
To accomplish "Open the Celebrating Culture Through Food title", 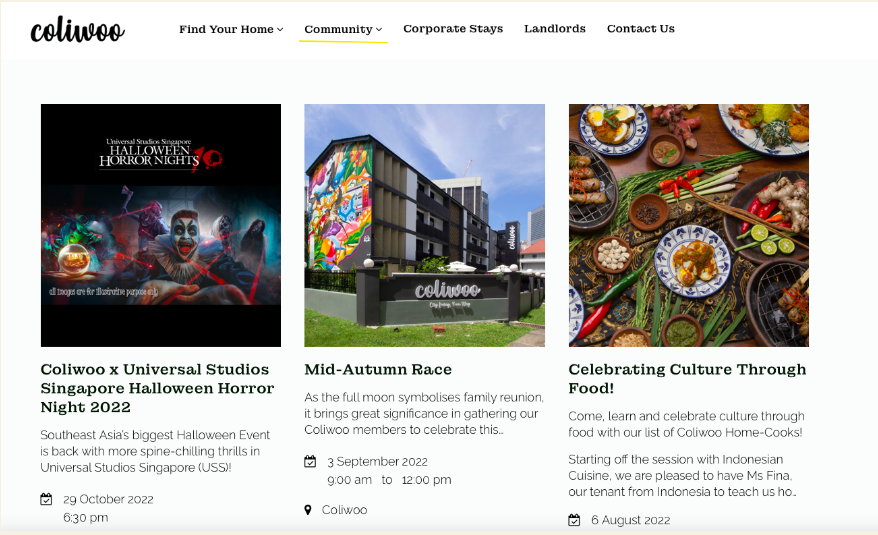I will point(687,379).
